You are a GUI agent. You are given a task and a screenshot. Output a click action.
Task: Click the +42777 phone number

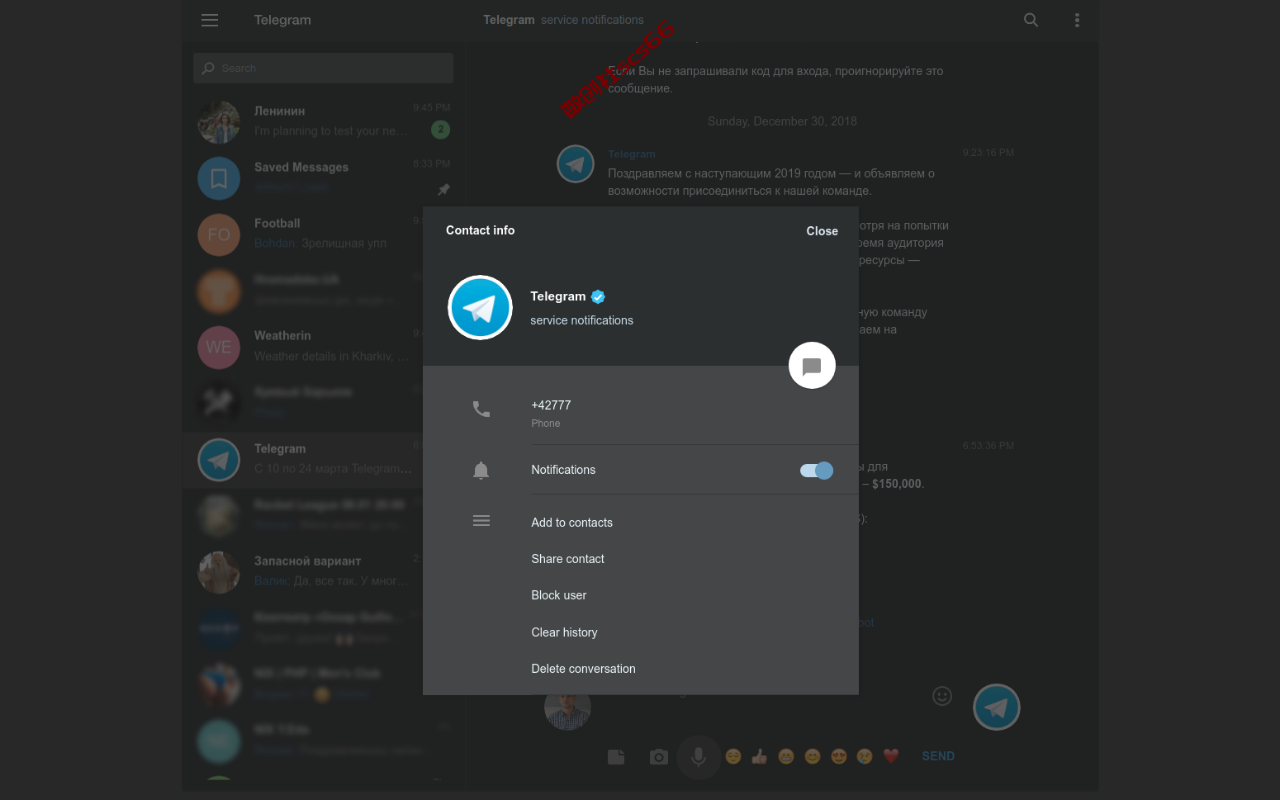tap(551, 405)
